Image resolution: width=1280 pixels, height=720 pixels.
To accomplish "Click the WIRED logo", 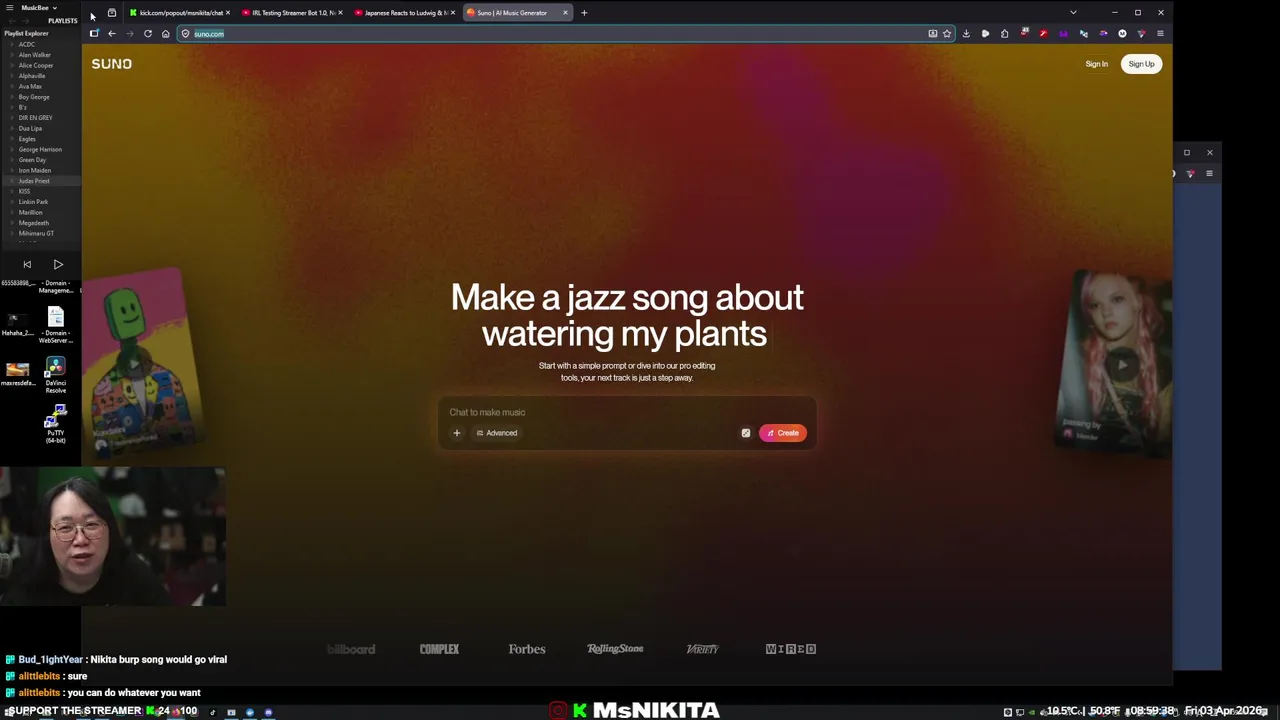I will tap(791, 649).
